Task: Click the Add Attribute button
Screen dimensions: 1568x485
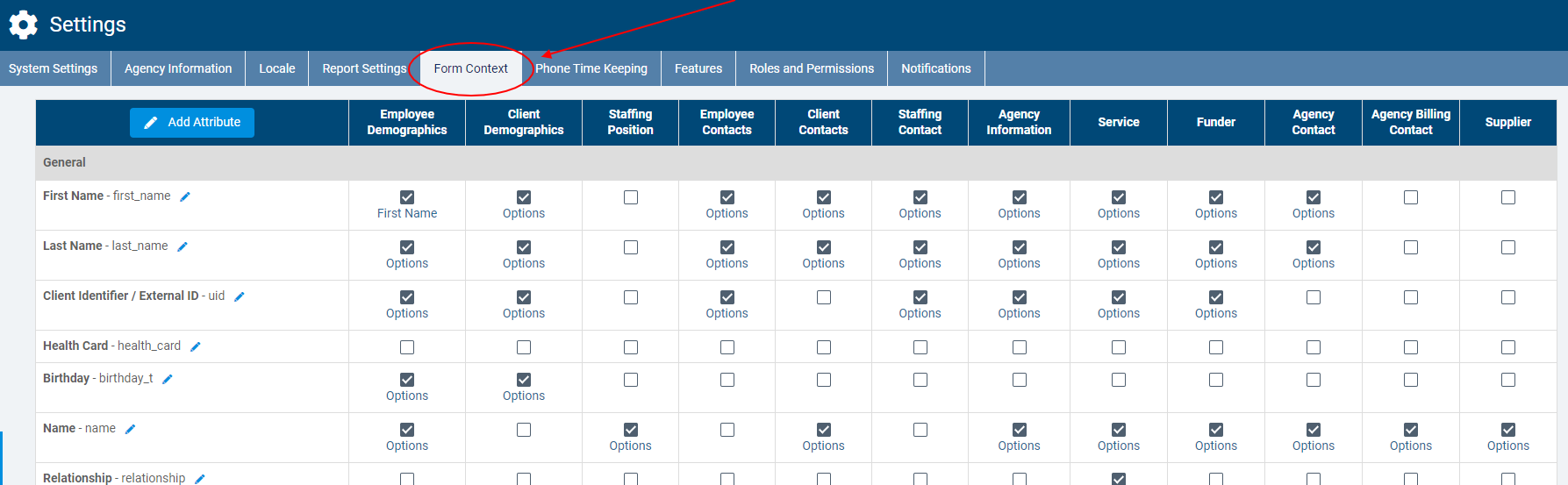Action: 192,122
